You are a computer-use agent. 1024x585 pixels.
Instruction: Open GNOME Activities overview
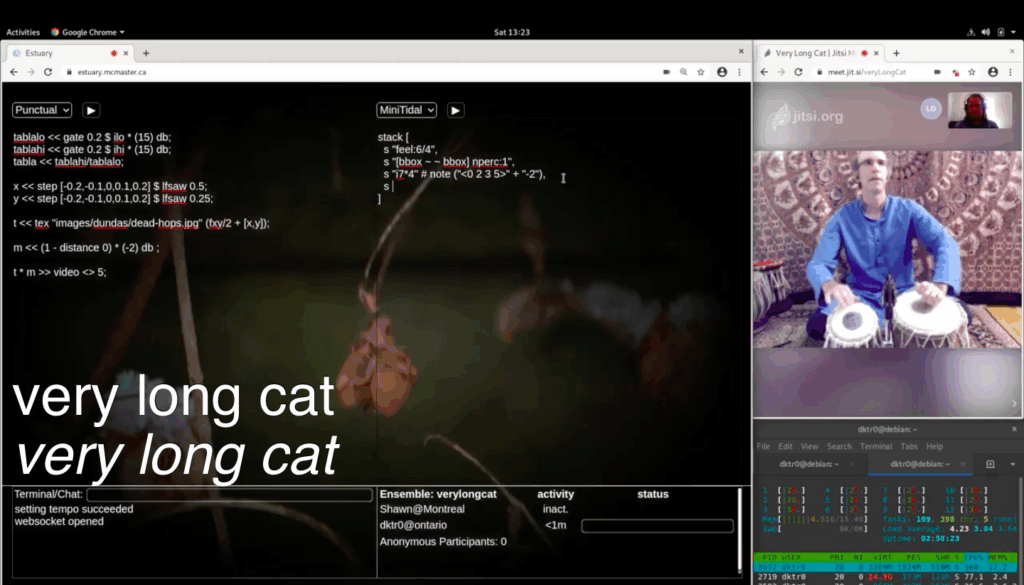point(23,32)
